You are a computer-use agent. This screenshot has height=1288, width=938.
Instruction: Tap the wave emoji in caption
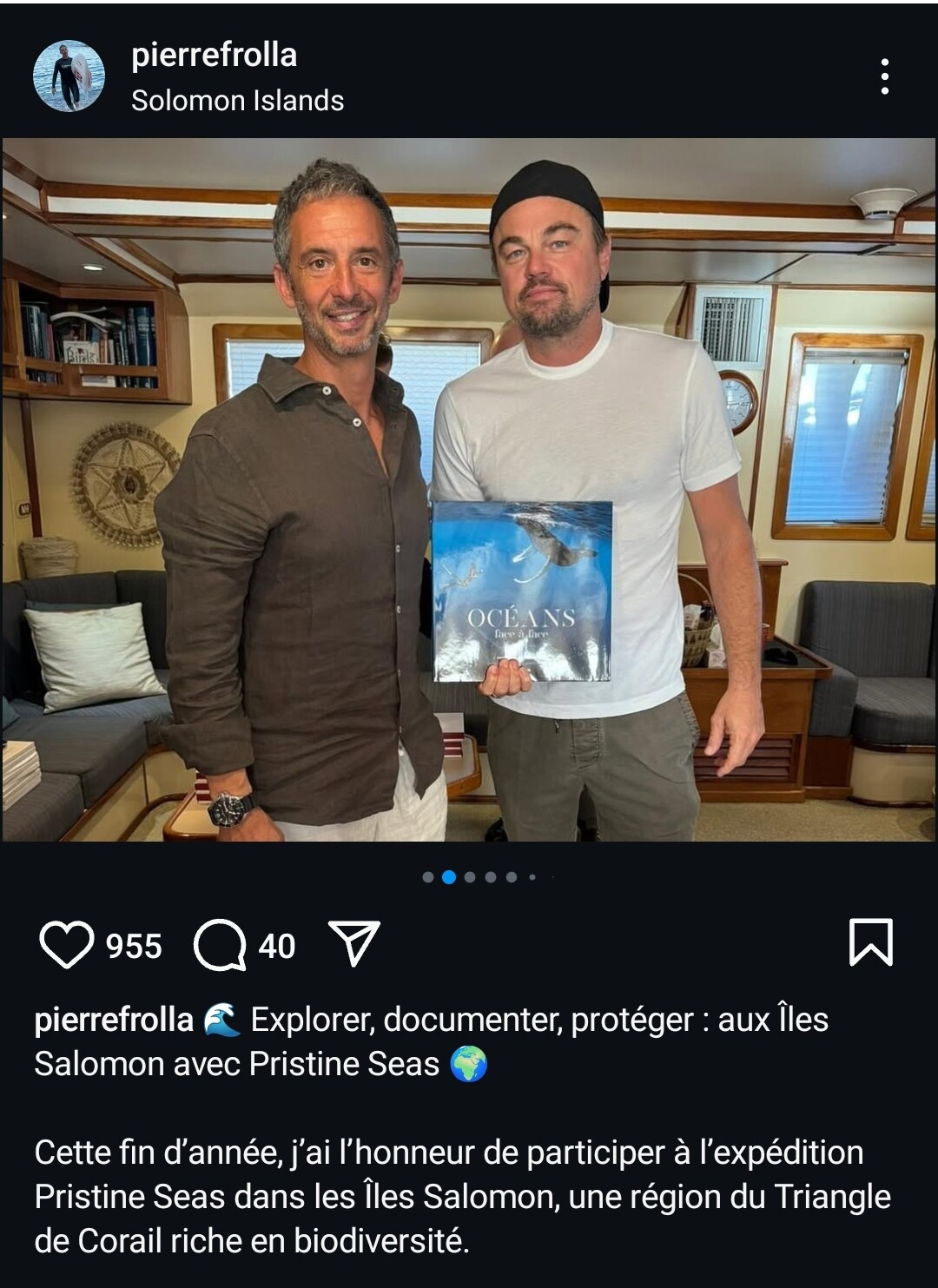[222, 1020]
